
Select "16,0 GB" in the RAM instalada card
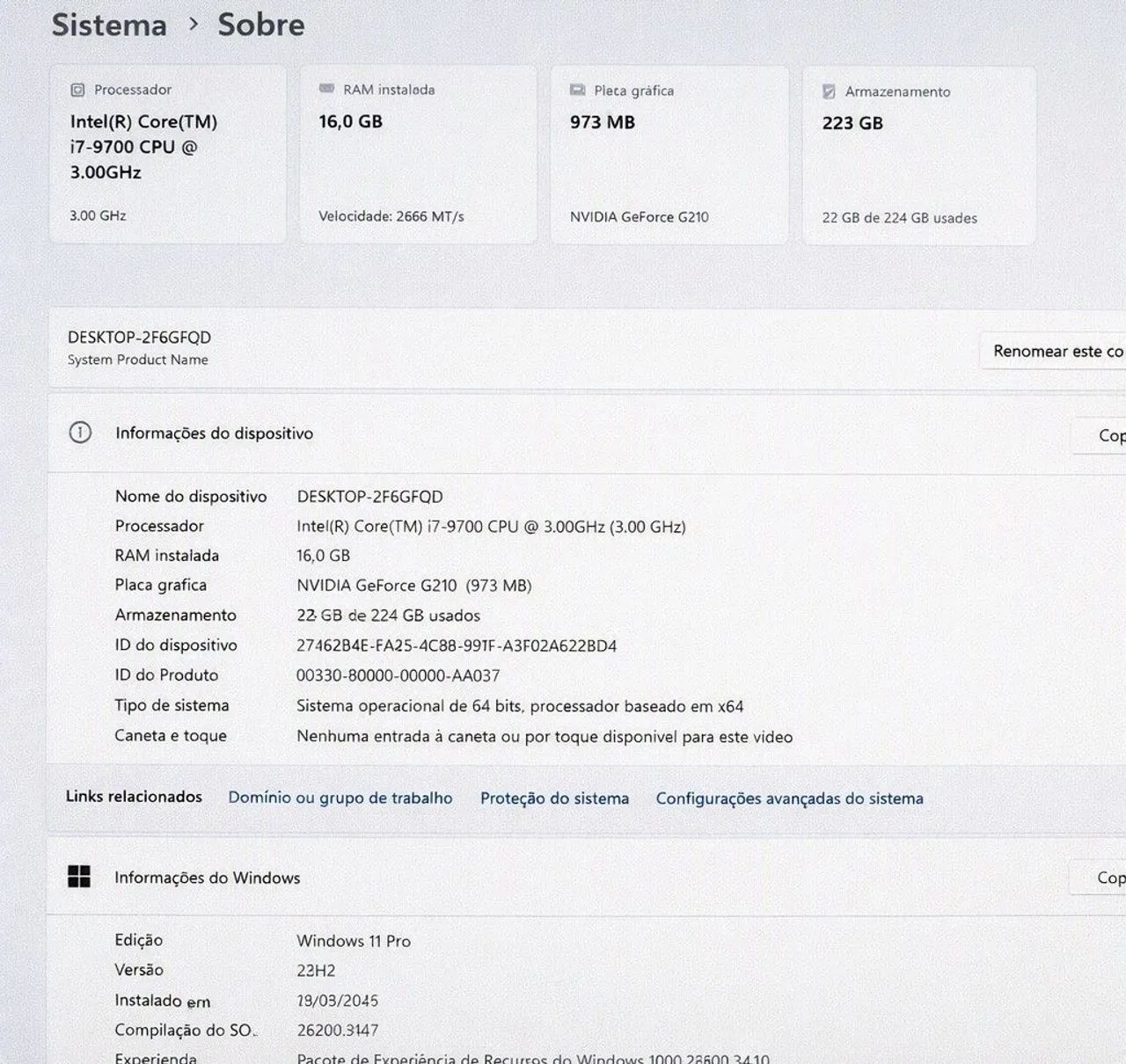(x=350, y=121)
